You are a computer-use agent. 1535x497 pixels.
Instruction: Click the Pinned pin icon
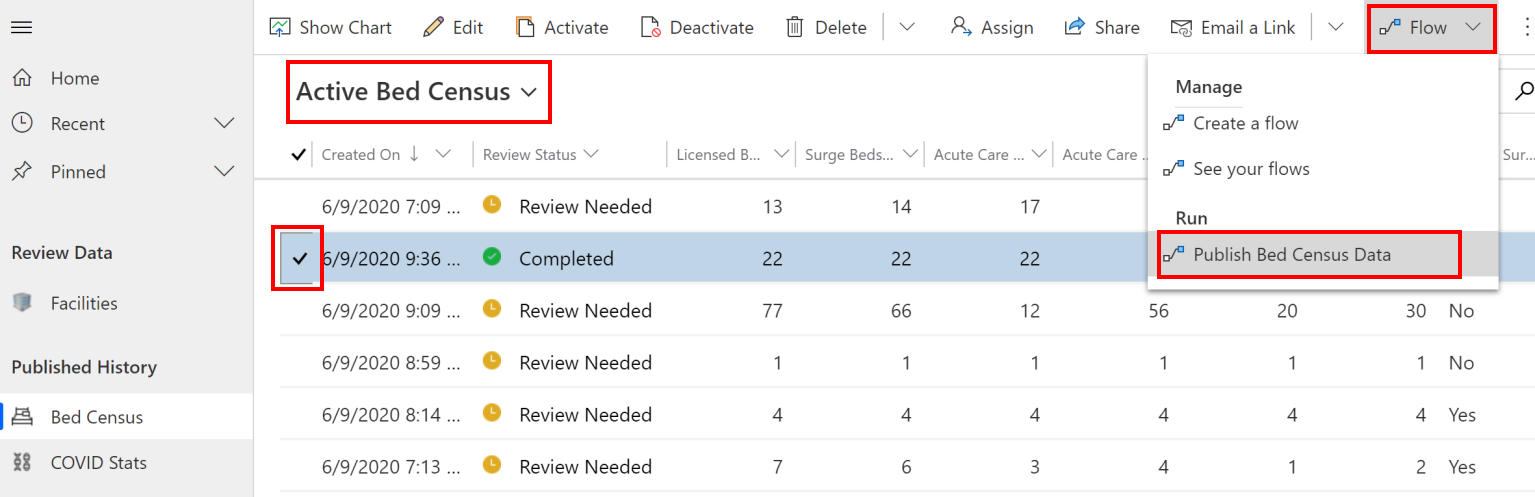(x=21, y=171)
